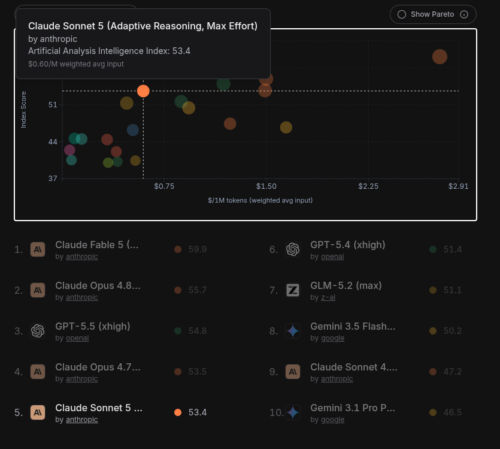The width and height of the screenshot is (500, 449).
Task: Click the Google star icon beside Gemini 3.5 Flash
Action: 293,331
